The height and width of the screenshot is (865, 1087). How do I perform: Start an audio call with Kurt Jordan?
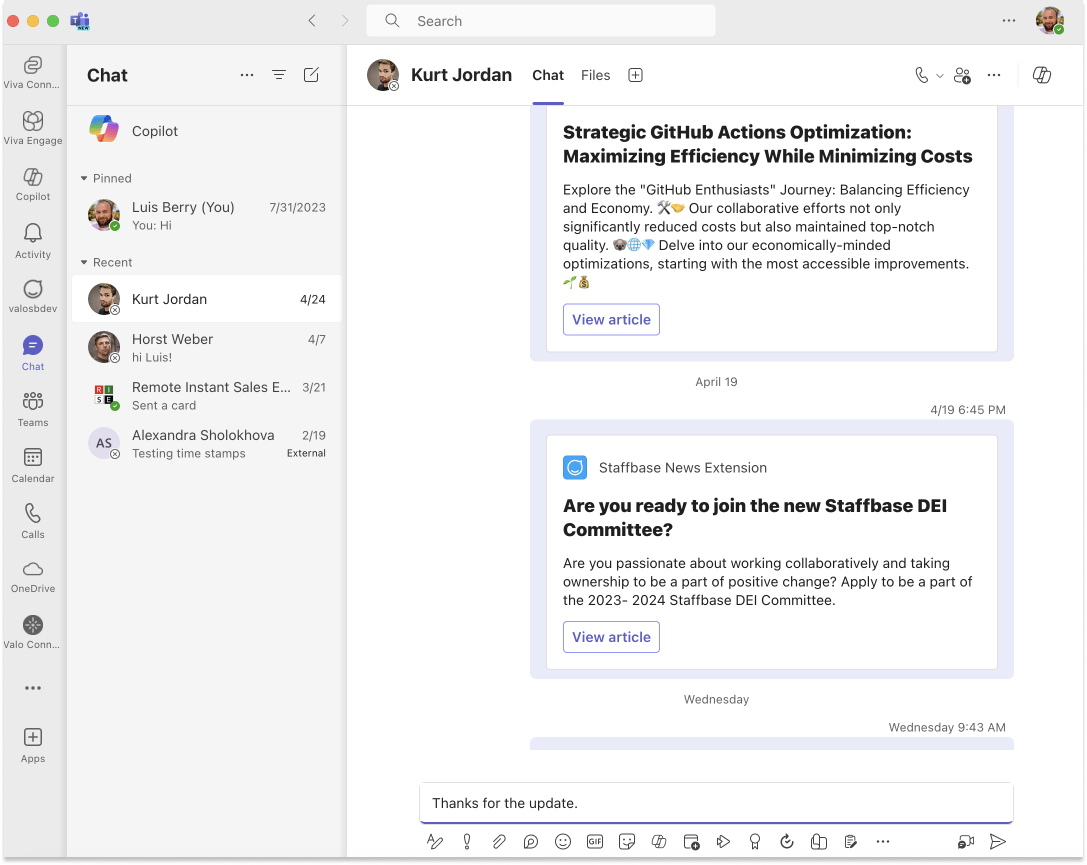[x=921, y=75]
